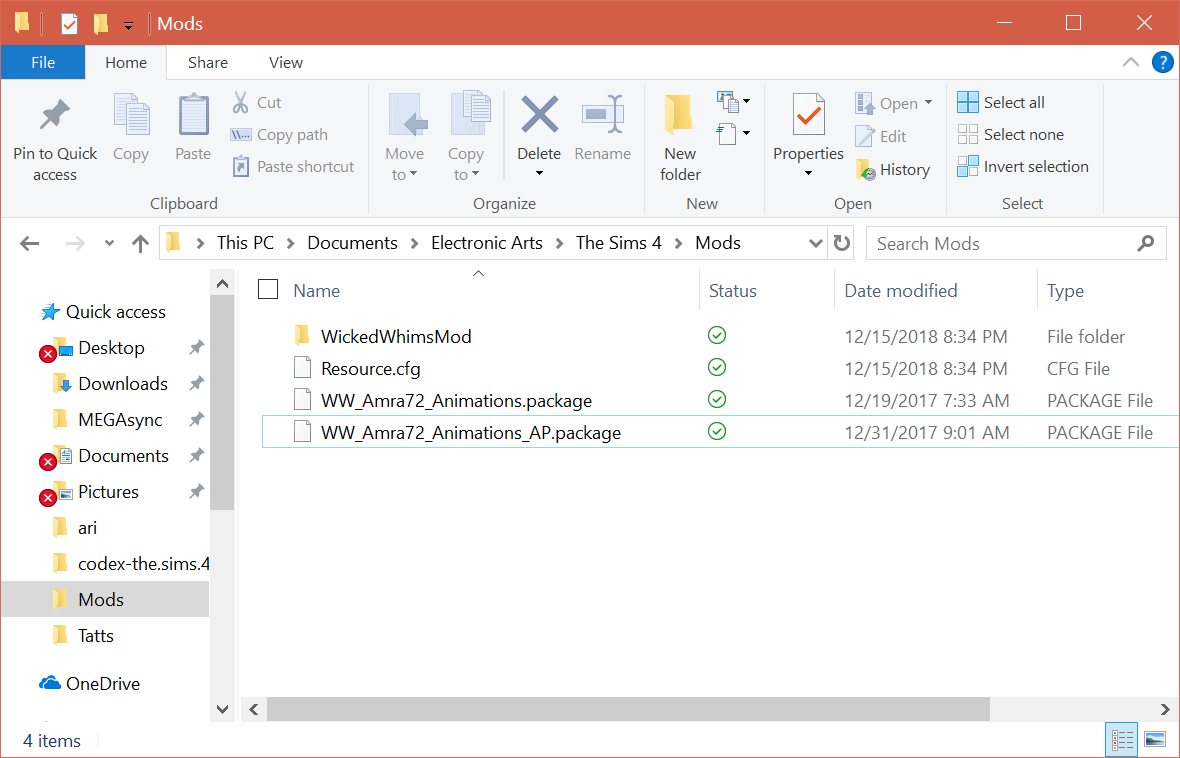This screenshot has width=1180, height=758.
Task: Toggle the select-all items checkbox
Action: coord(268,289)
